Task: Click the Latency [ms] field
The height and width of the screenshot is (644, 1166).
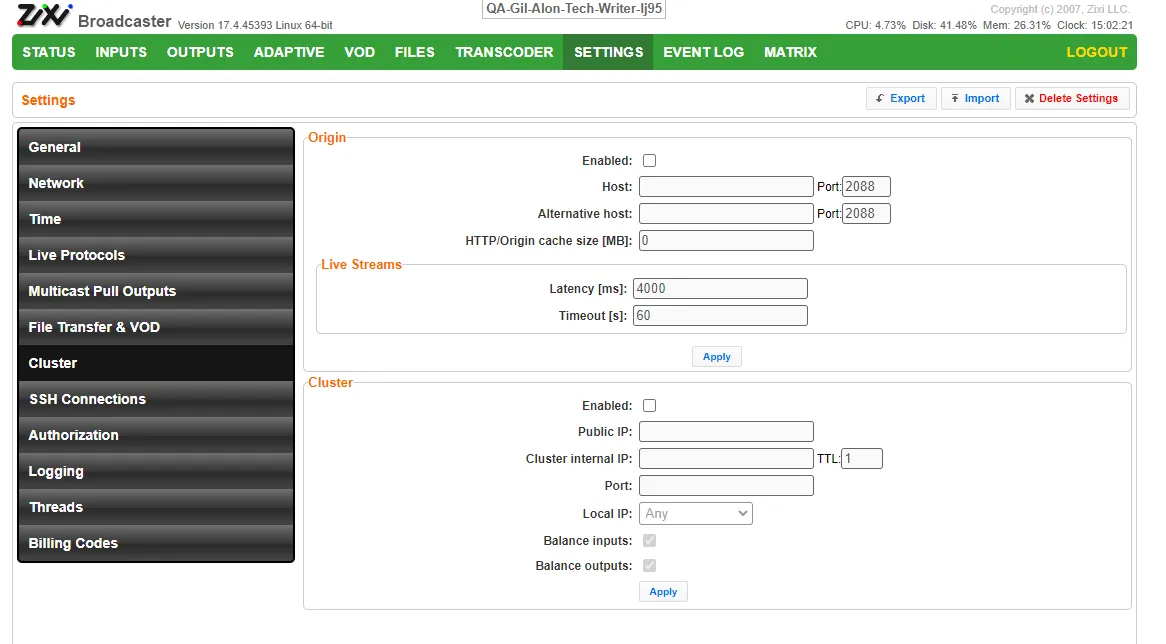Action: click(721, 289)
